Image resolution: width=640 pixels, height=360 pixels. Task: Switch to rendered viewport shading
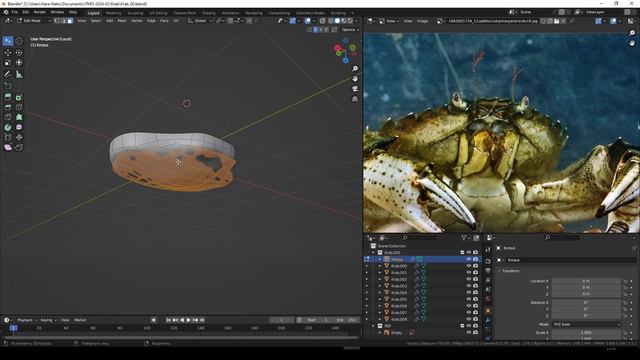350,21
